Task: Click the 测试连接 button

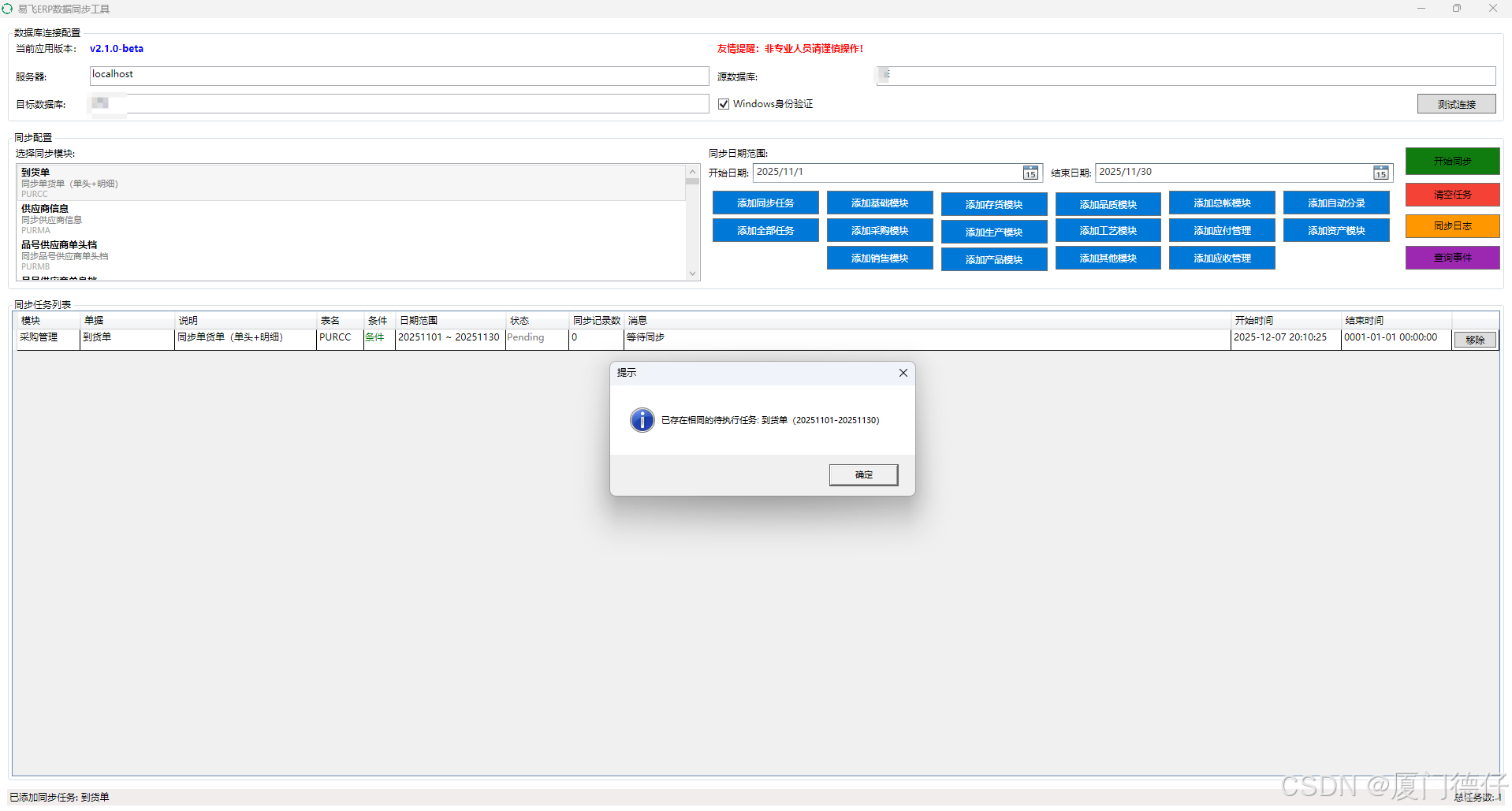Action: pos(1456,104)
